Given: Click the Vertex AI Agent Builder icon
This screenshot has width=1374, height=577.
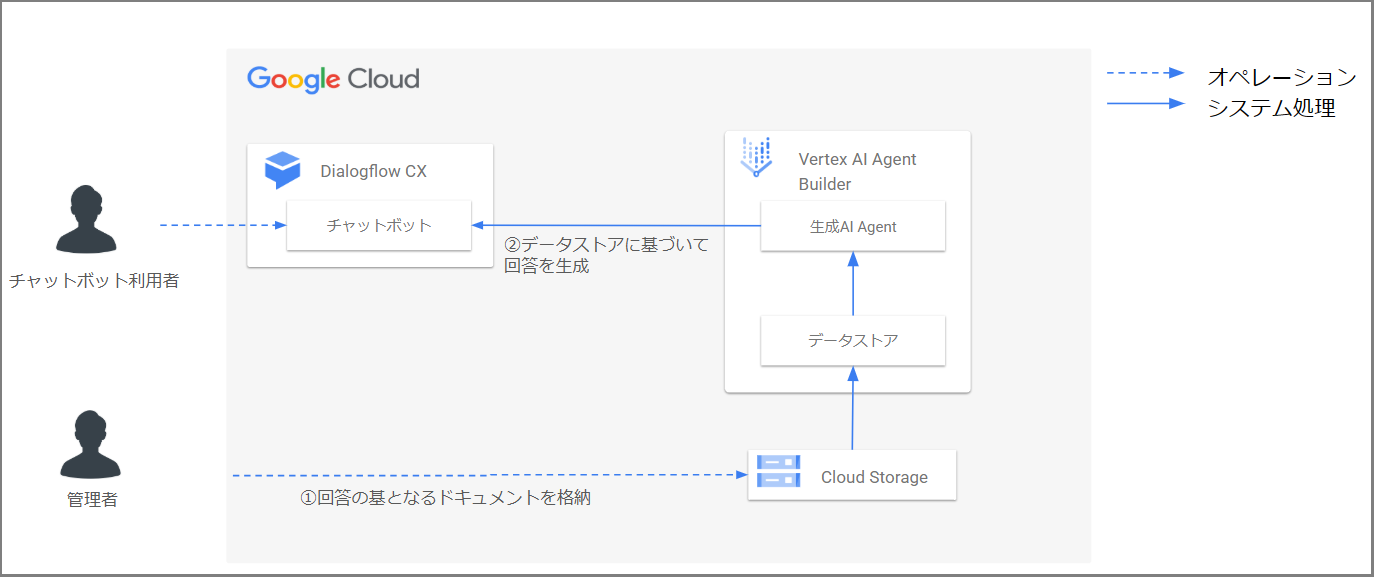Looking at the screenshot, I should tap(756, 158).
